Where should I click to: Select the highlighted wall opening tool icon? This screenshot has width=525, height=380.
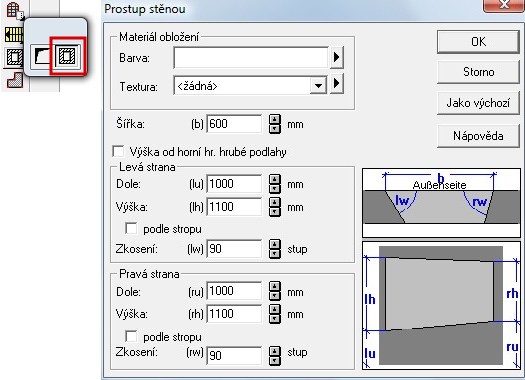(x=67, y=56)
